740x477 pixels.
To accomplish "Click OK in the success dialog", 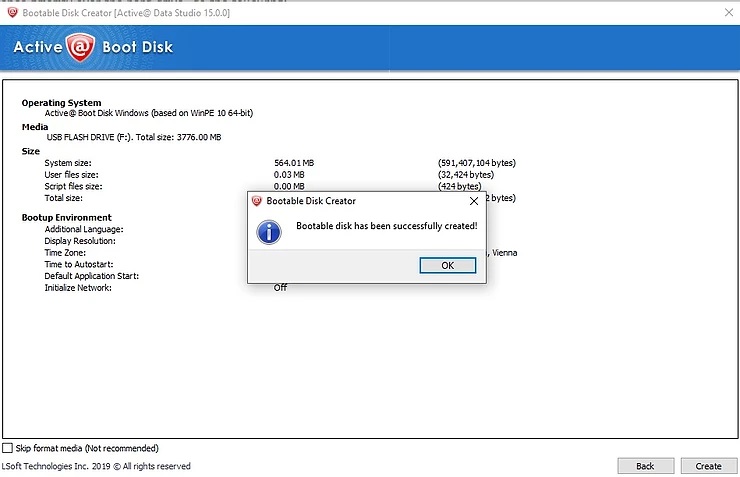I will point(447,265).
